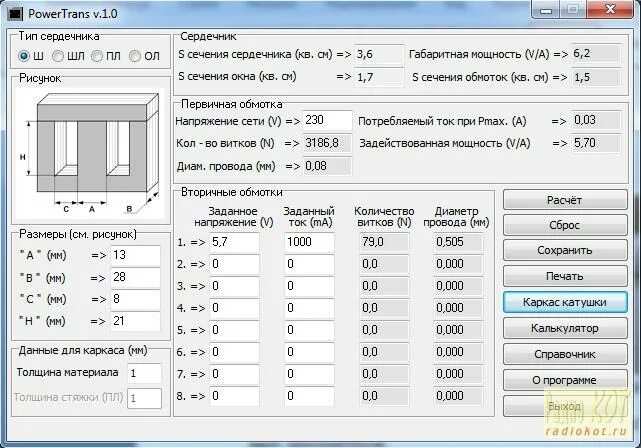Click the О программе button
The image size is (641, 448).
coord(565,380)
